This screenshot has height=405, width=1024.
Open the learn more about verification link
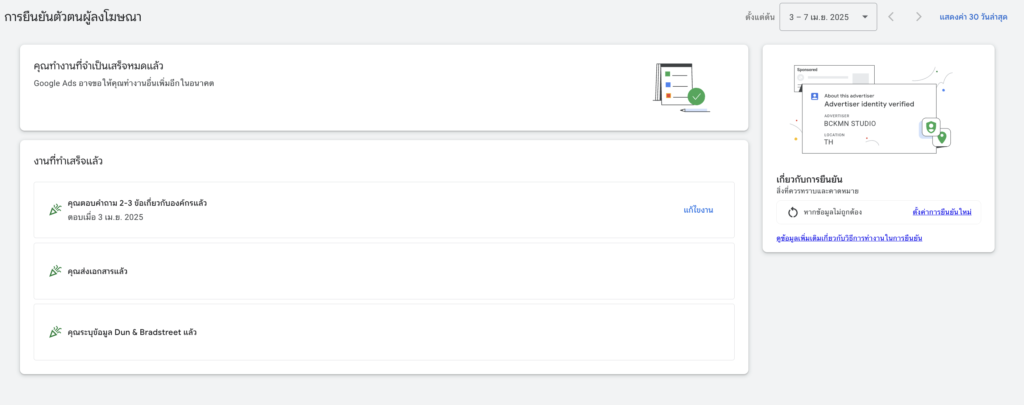click(x=849, y=238)
